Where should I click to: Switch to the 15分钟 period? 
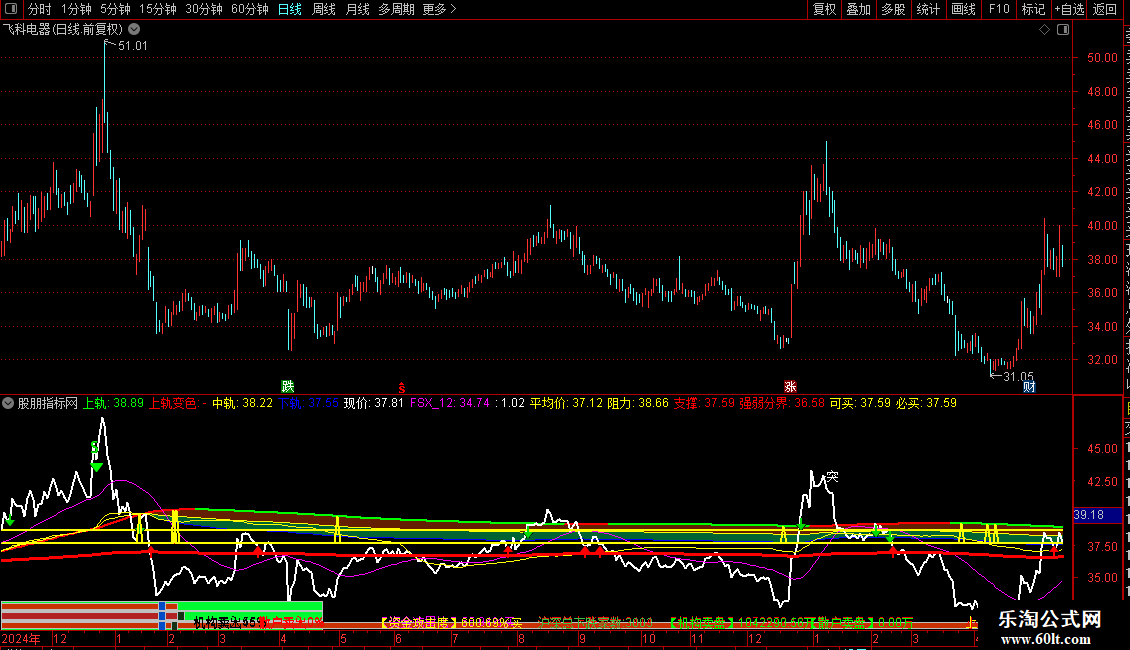coord(158,9)
